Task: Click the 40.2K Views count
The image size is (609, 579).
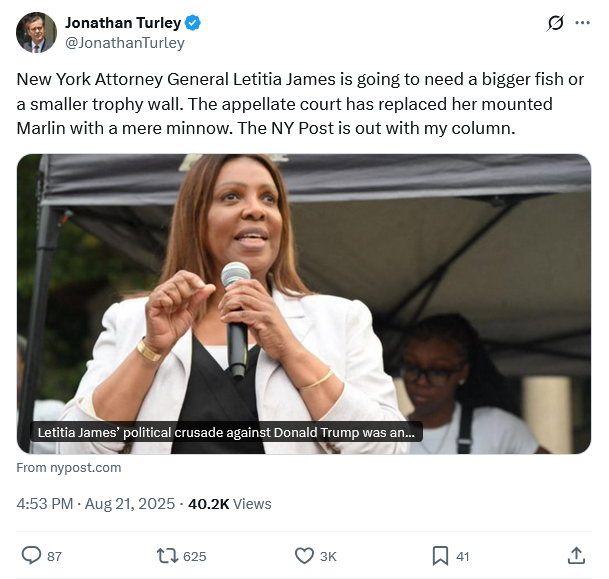Action: [230, 504]
